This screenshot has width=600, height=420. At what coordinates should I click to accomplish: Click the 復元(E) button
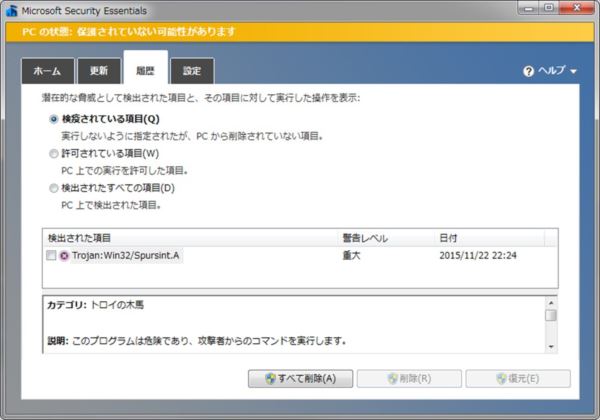(x=518, y=379)
